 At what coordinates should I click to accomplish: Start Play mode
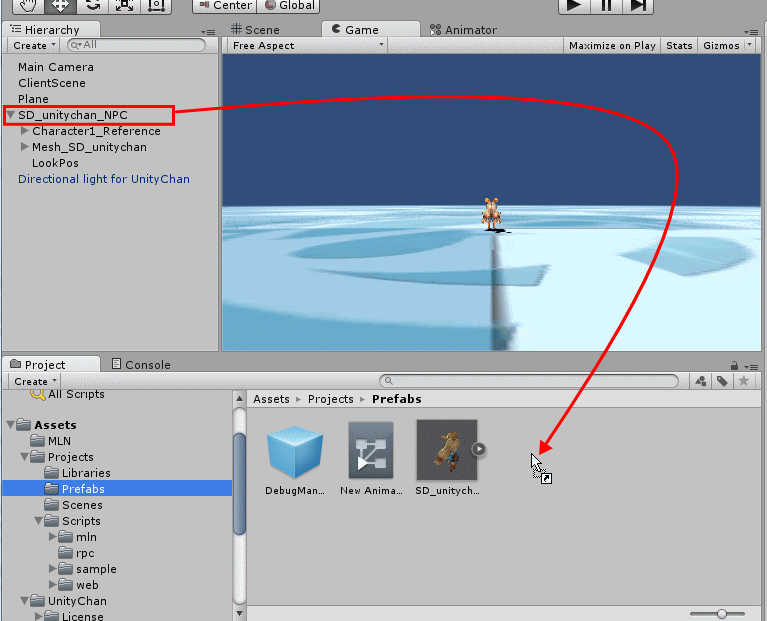click(x=574, y=5)
